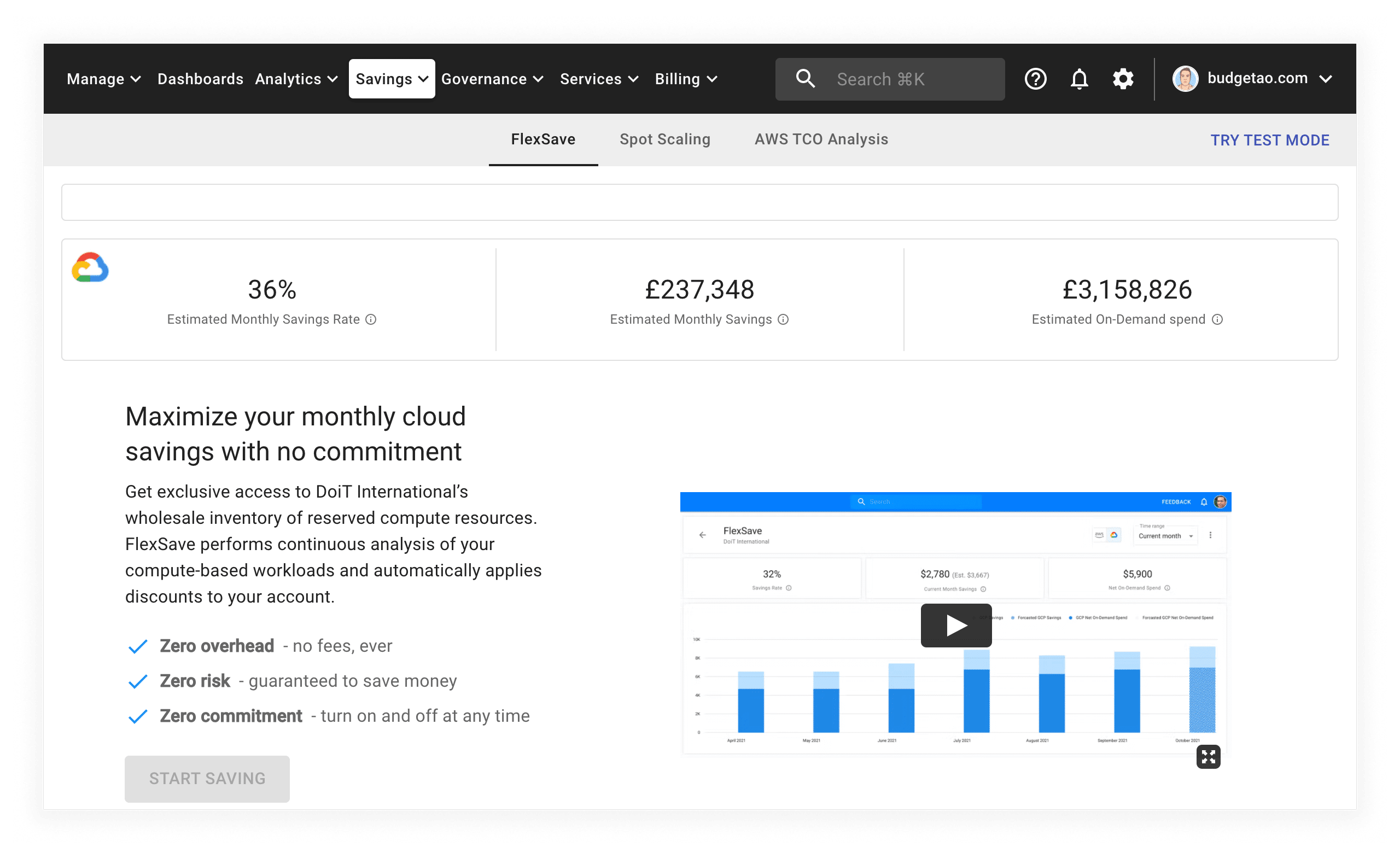
Task: Open the Billing dropdown menu
Action: click(686, 79)
